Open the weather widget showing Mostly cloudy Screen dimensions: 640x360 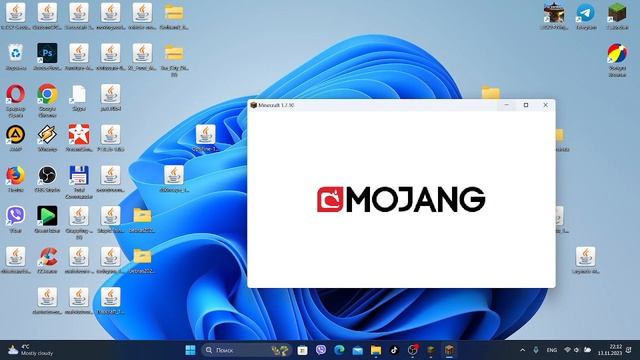pyautogui.click(x=31, y=350)
